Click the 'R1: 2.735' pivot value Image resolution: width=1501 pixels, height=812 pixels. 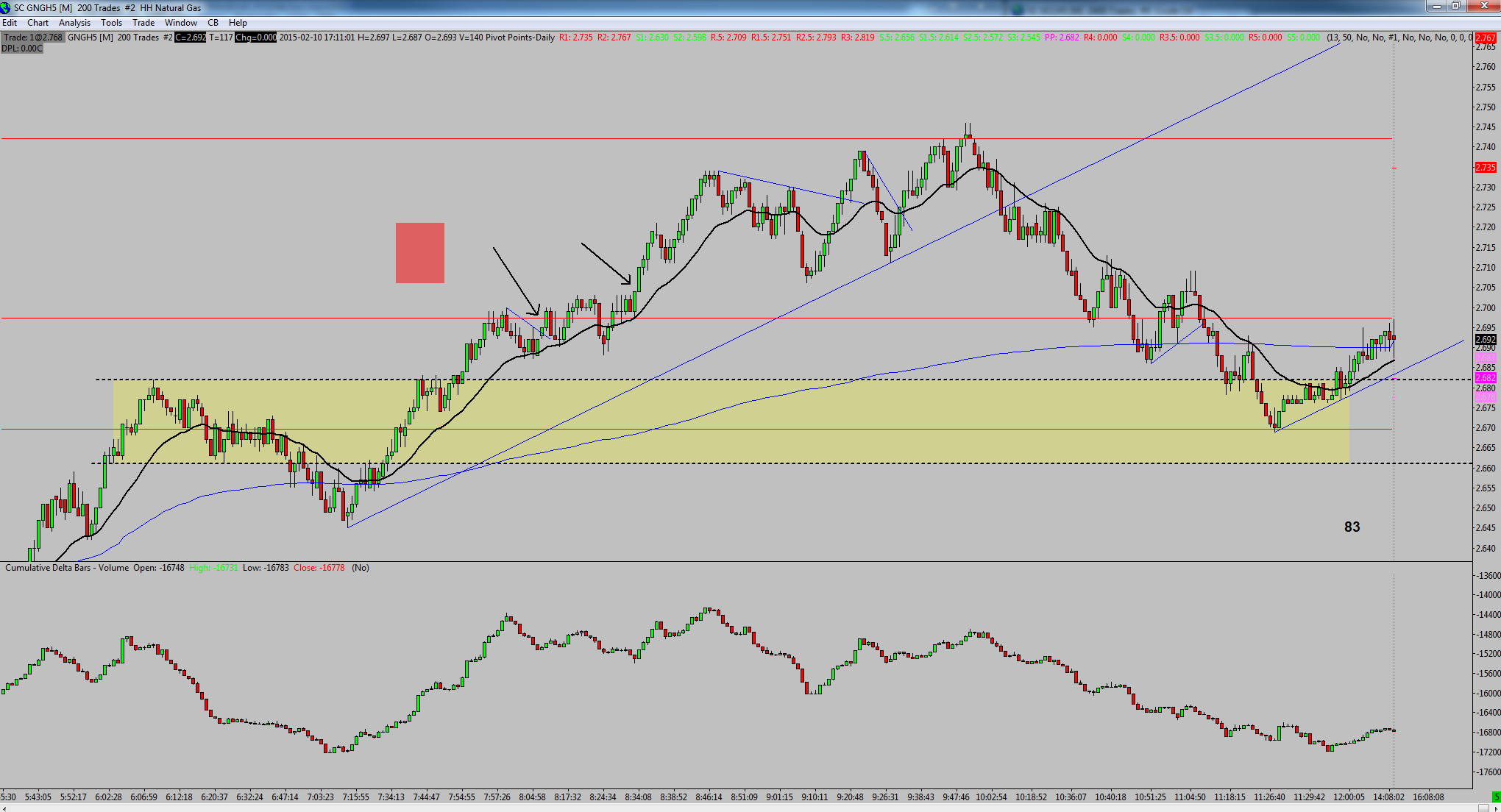576,38
